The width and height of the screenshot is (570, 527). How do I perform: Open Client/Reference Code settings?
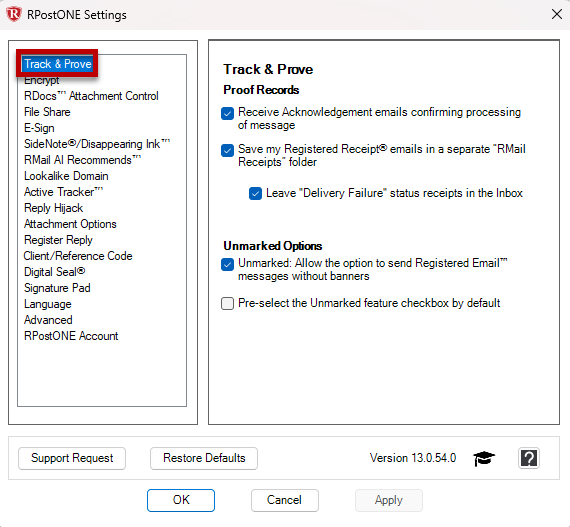pyautogui.click(x=78, y=256)
